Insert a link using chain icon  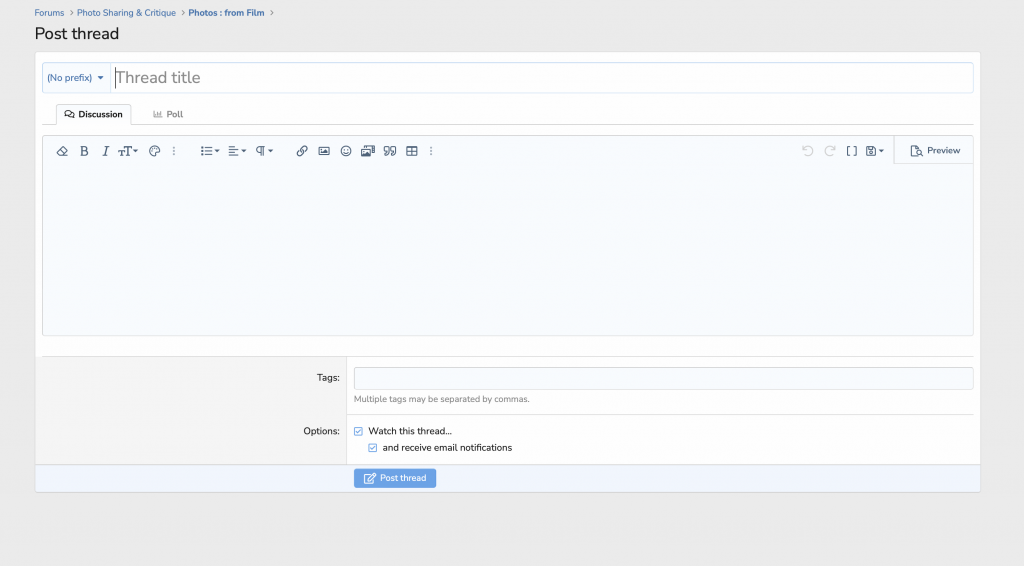302,151
